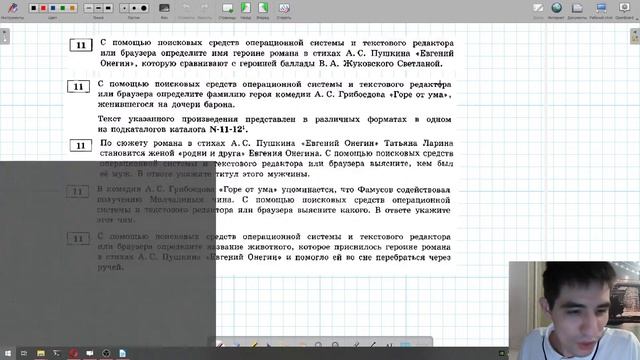Open the white presentation-screen app on taskbar
Viewport: 640px width, 360px height.
(90, 353)
